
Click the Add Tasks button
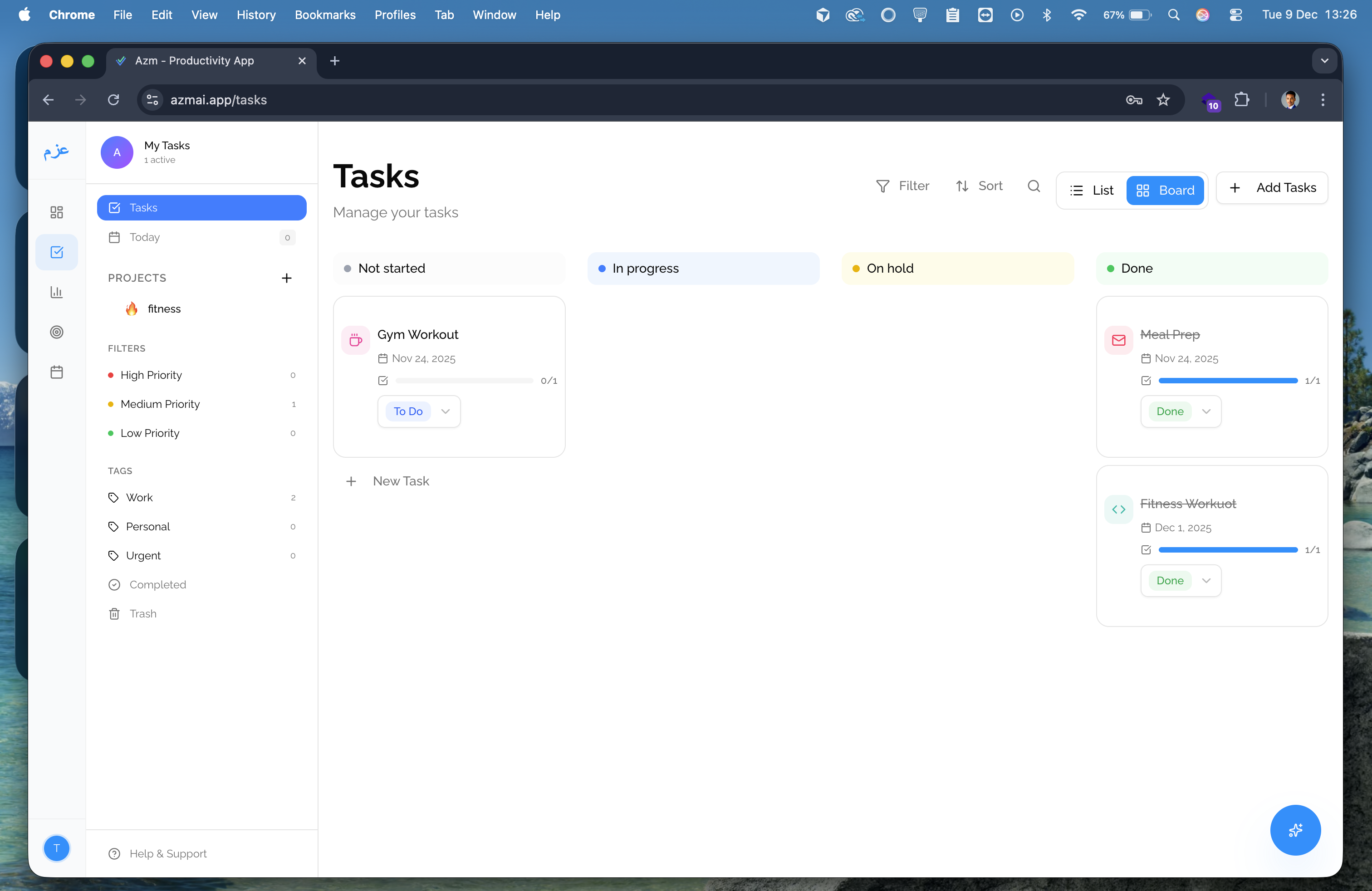pyautogui.click(x=1272, y=188)
